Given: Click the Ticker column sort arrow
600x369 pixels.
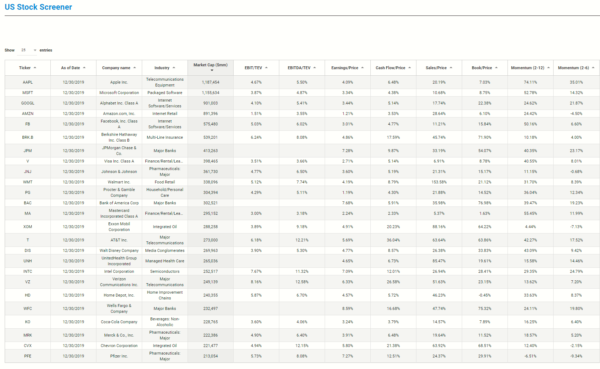Looking at the screenshot, I should 35,68.
